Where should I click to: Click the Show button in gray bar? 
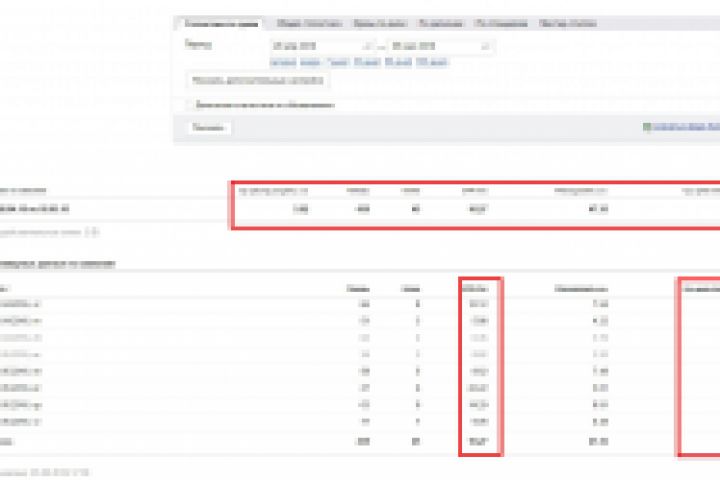pos(208,128)
